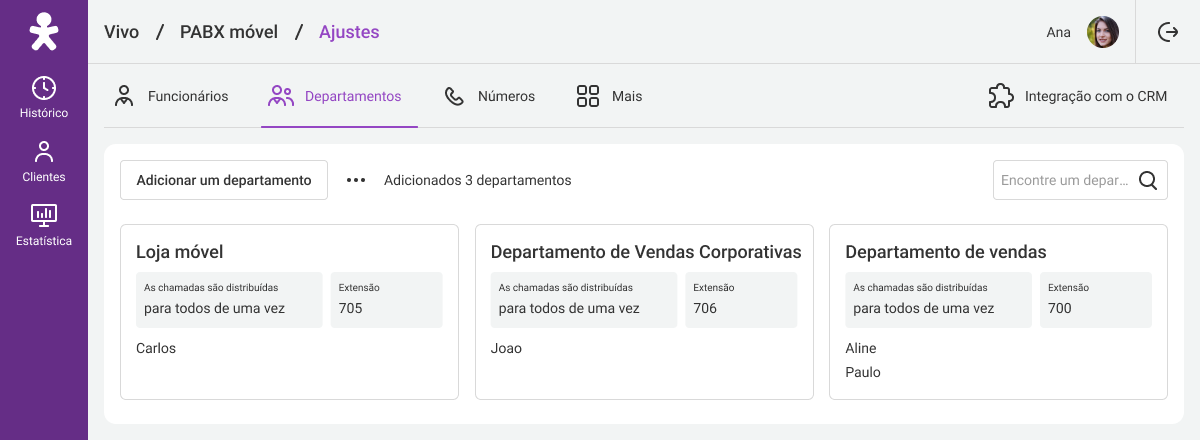
Task: Open the Departamento de vendas card
Action: coord(998,312)
